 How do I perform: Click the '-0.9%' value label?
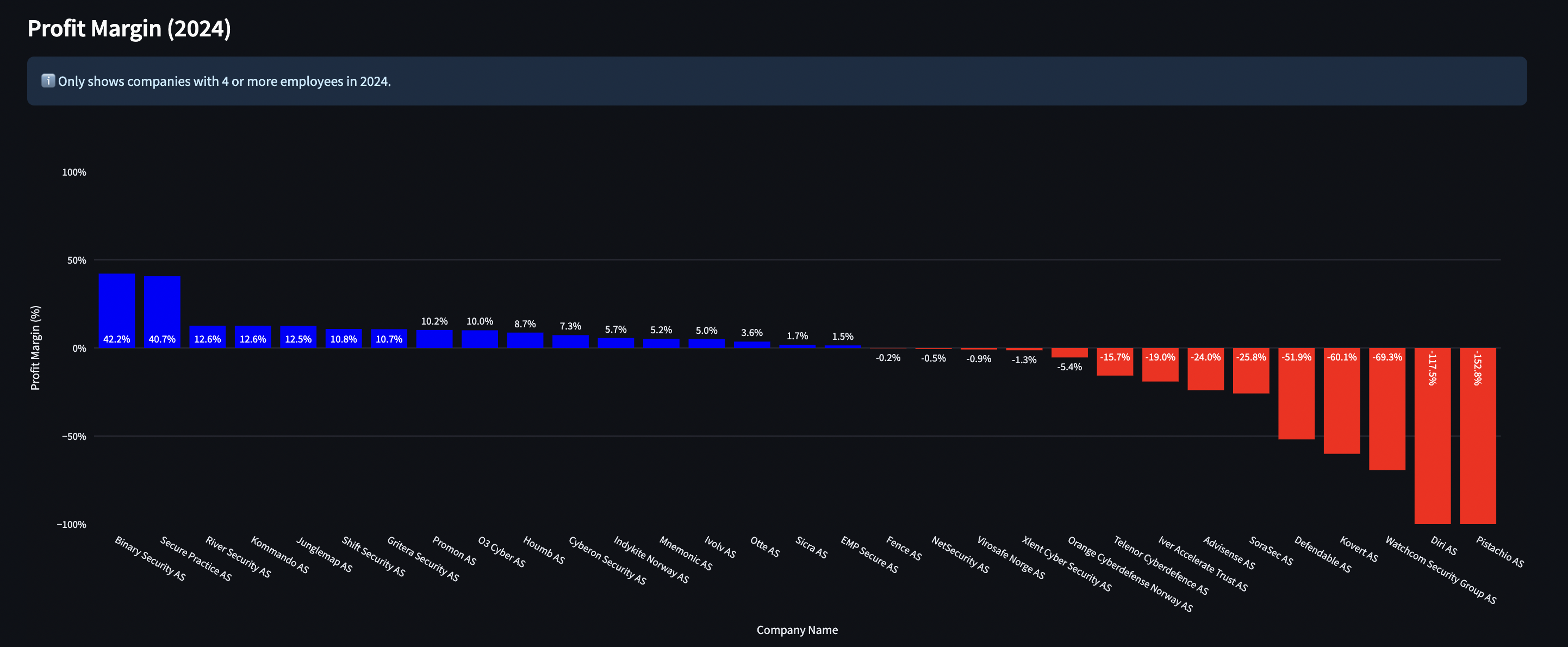pyautogui.click(x=979, y=359)
